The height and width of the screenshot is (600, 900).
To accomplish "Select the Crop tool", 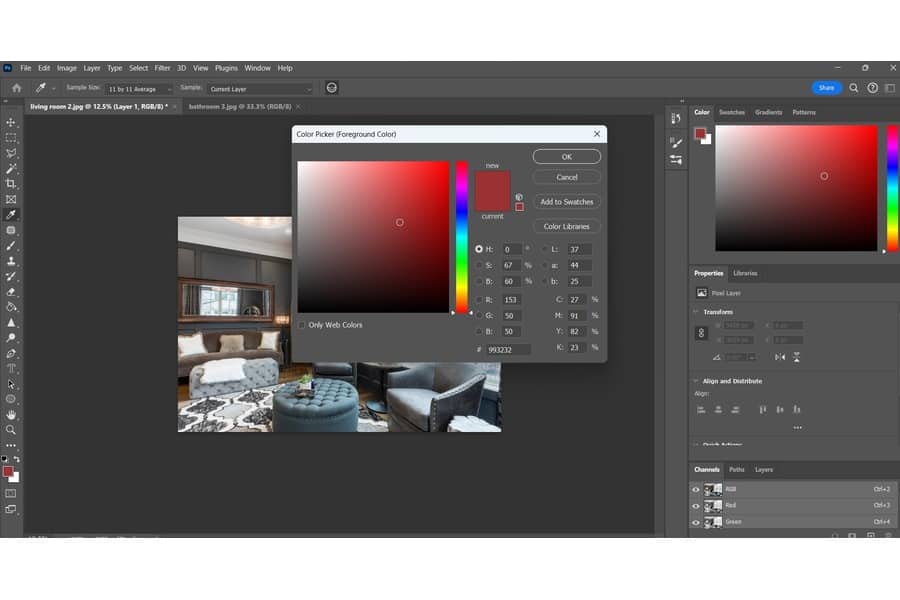I will [11, 184].
